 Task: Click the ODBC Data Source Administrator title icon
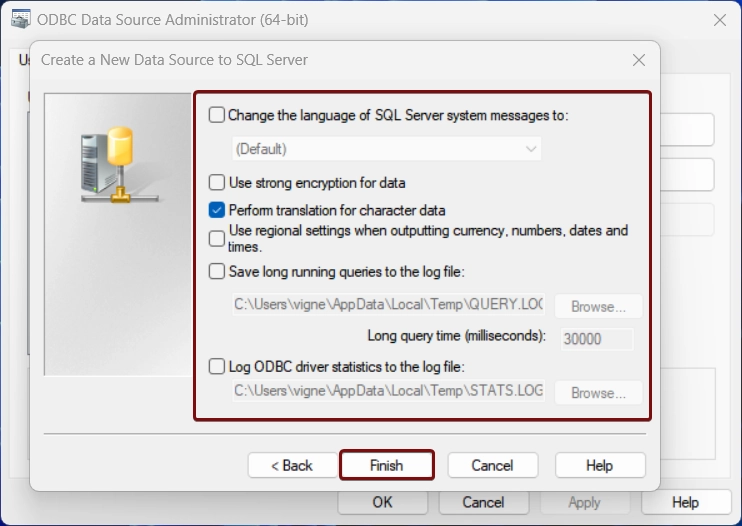coord(20,19)
